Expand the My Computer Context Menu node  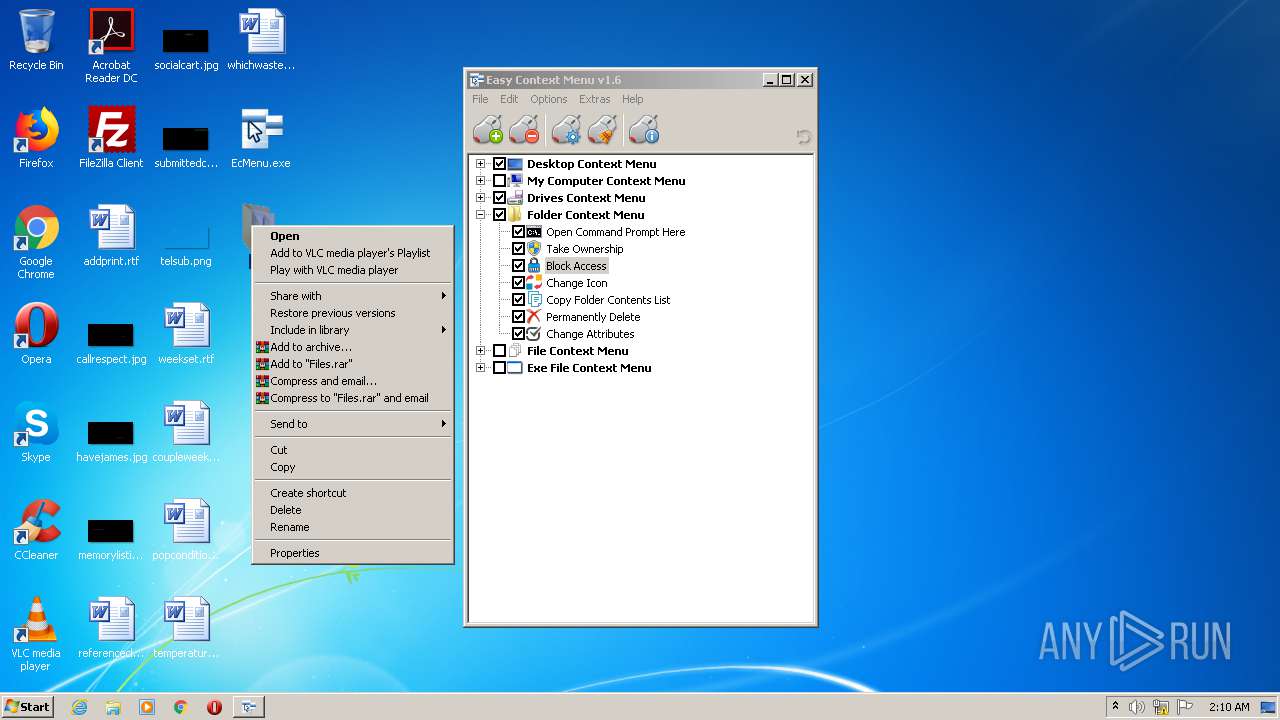[481, 181]
